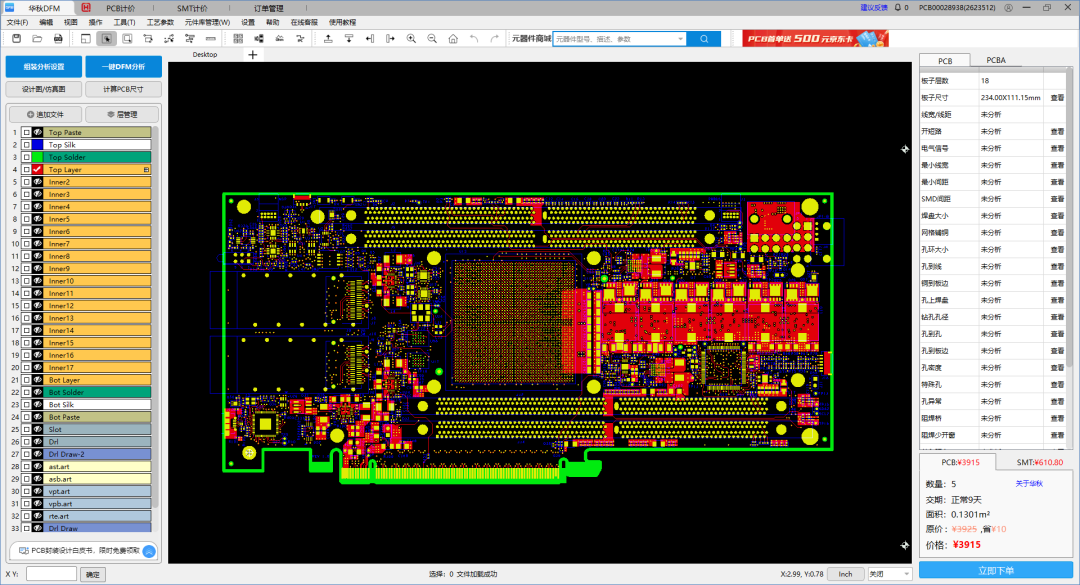Viewport: 1080px width, 585px height.
Task: Switch to the PCBA tab
Action: [995, 60]
